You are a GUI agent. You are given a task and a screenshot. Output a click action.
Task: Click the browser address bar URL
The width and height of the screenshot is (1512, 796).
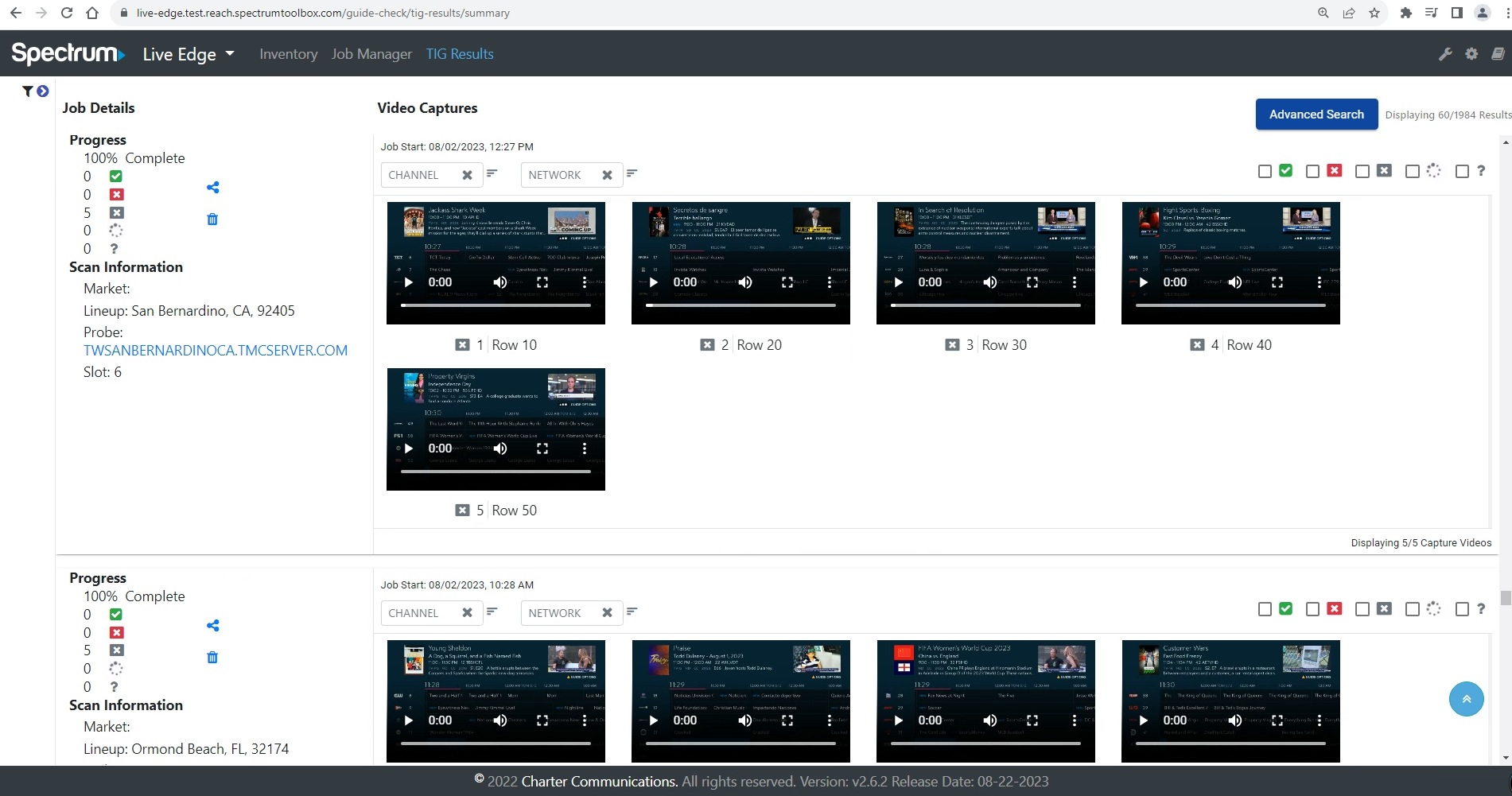(323, 13)
